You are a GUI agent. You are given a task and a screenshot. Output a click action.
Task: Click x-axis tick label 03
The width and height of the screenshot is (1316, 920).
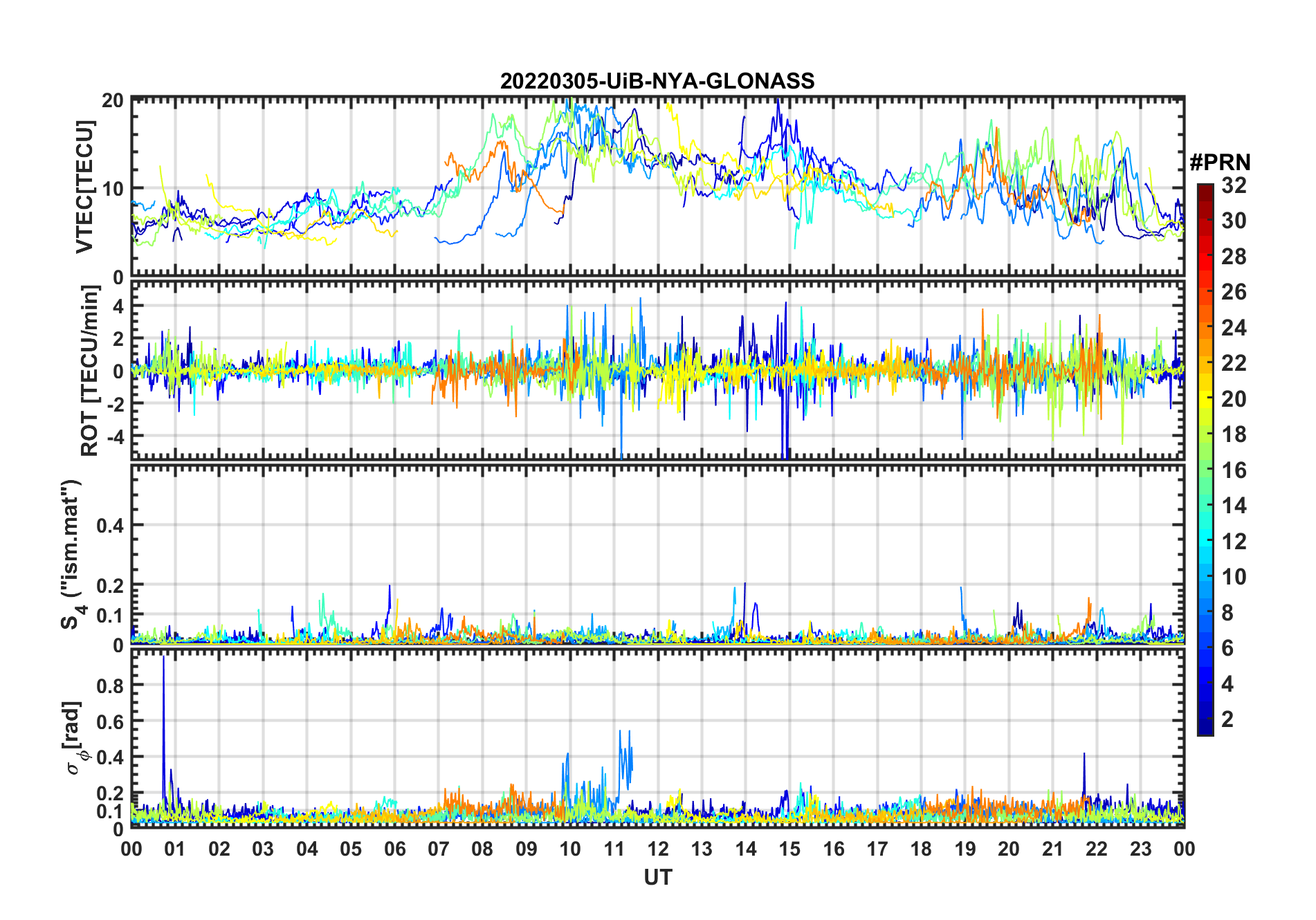(x=263, y=849)
